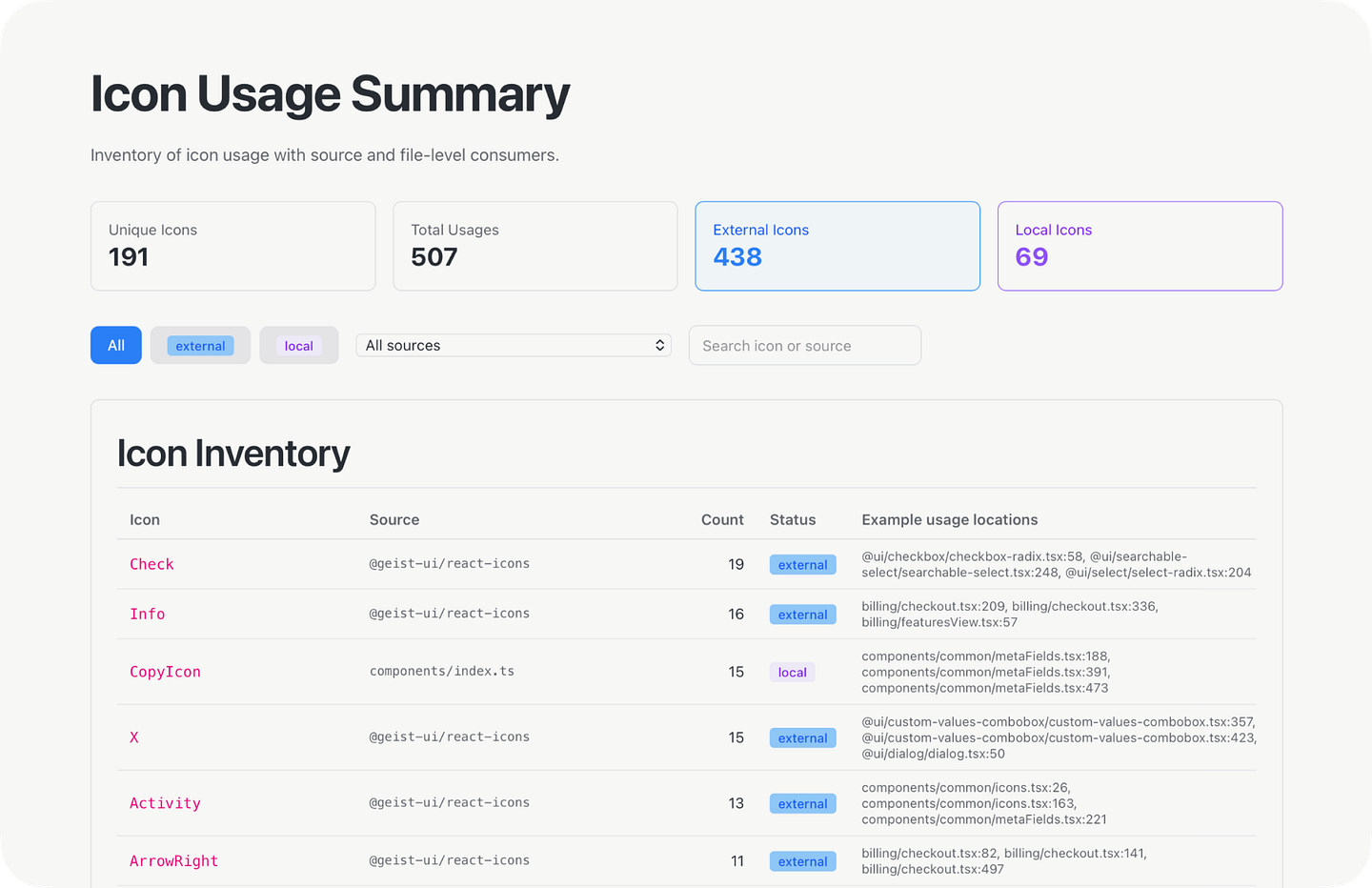Viewport: 1372px width, 888px height.
Task: Filter the inventory by local icons
Action: (x=299, y=345)
